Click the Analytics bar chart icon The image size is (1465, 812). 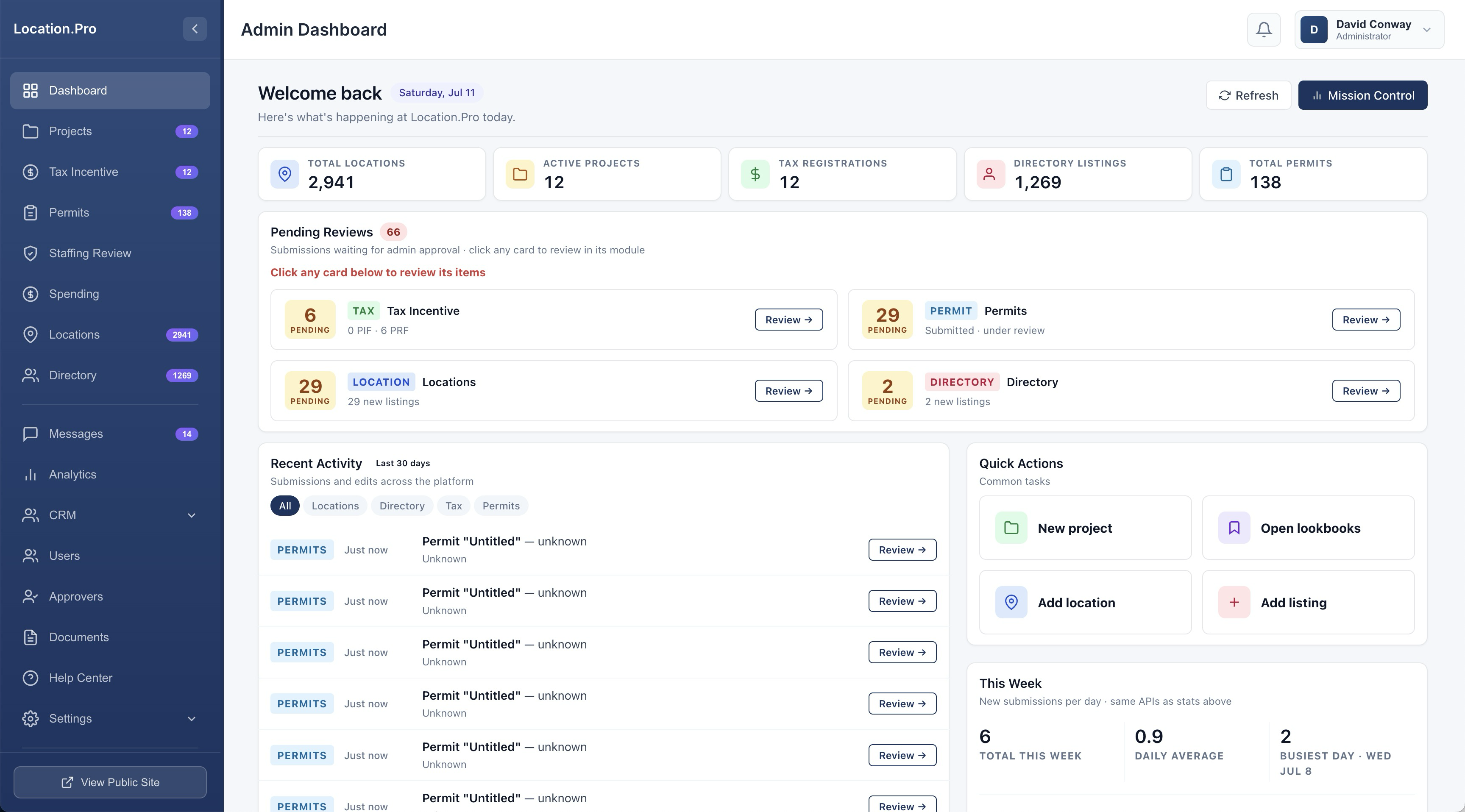point(30,474)
